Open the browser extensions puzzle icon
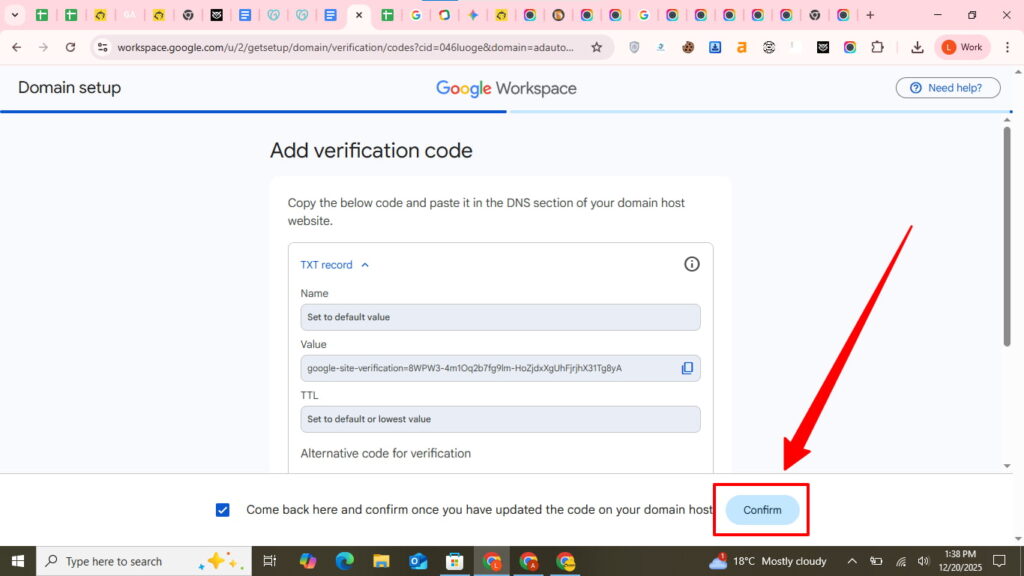Image resolution: width=1024 pixels, height=576 pixels. 877,47
